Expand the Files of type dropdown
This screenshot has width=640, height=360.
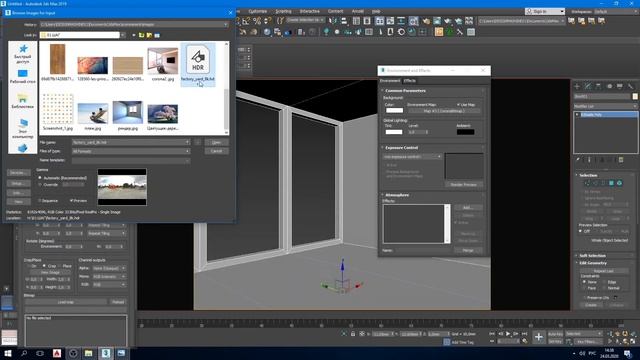[187, 151]
